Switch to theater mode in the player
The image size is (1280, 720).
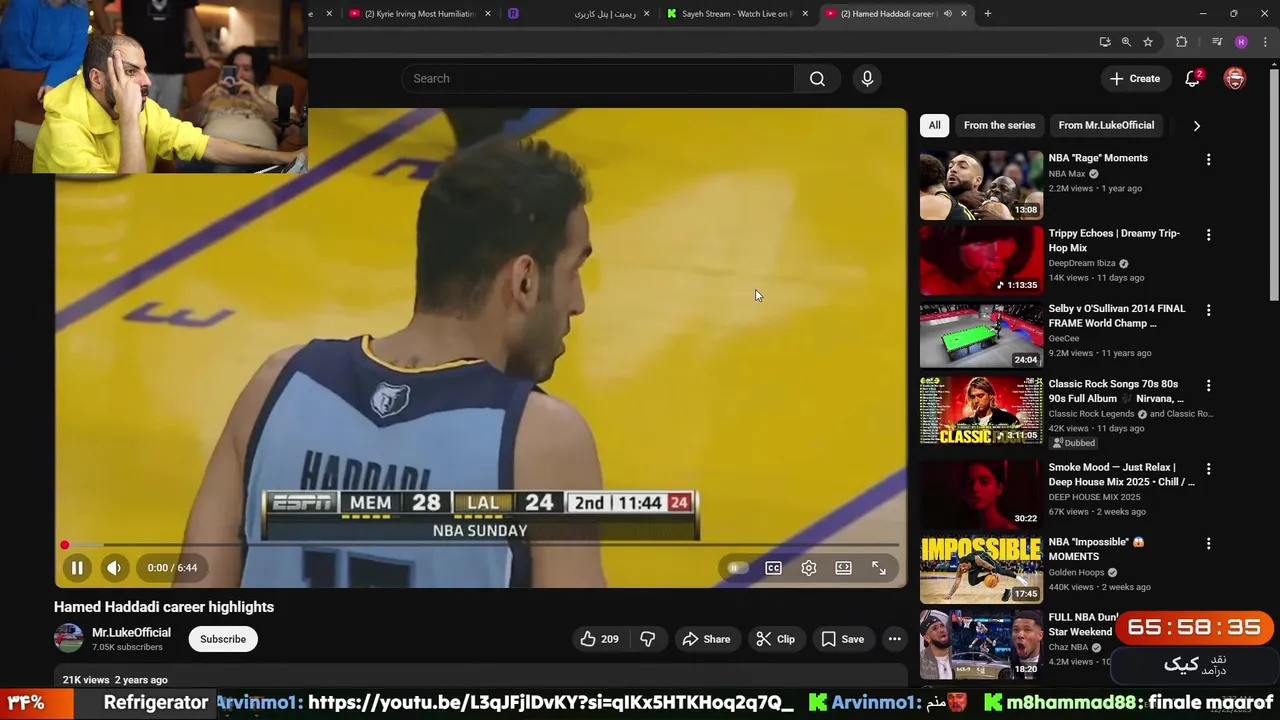point(843,568)
